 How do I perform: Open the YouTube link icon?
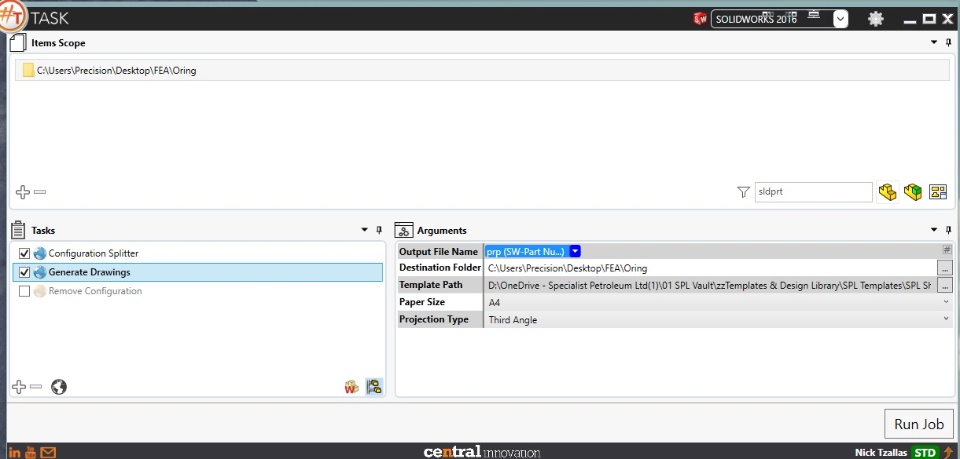[31, 453]
